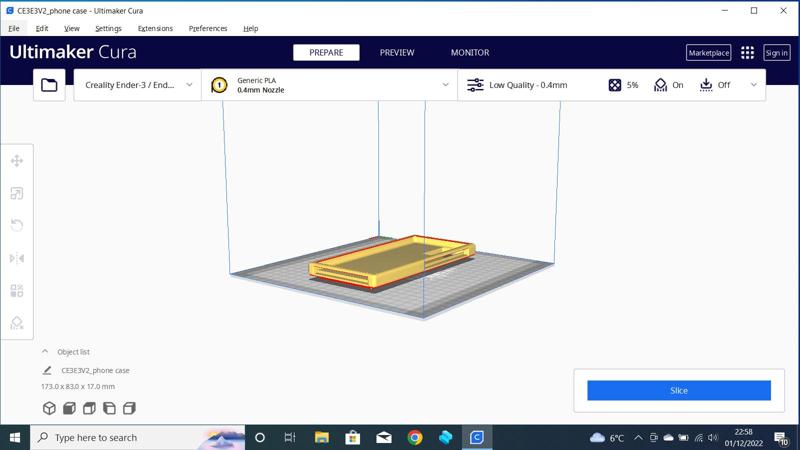Click the Cura taskbar icon
800x450 pixels.
477,437
